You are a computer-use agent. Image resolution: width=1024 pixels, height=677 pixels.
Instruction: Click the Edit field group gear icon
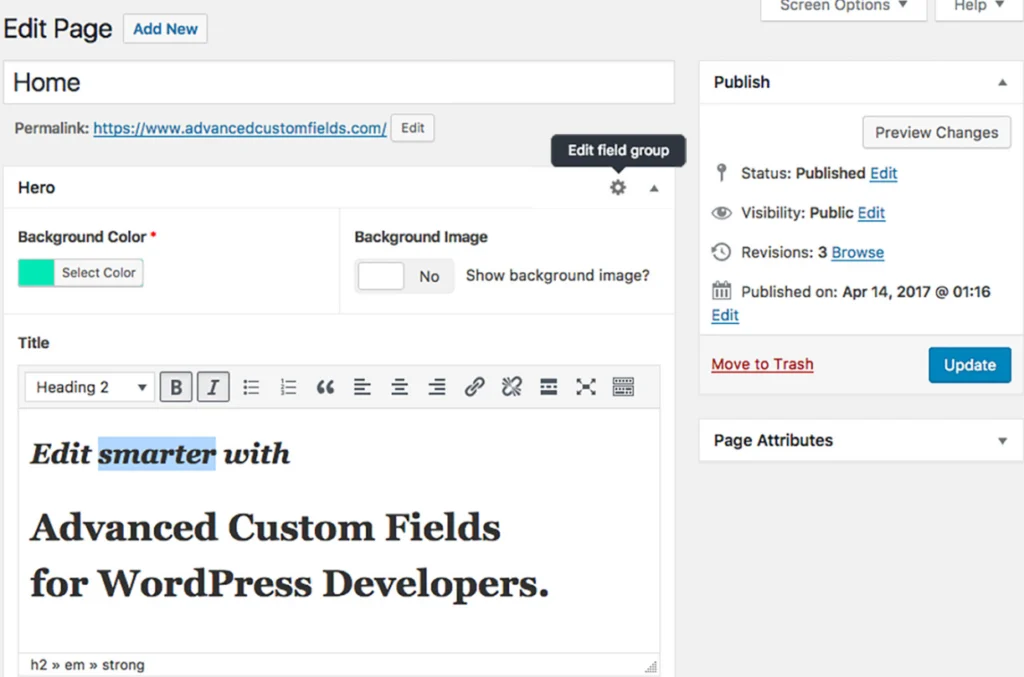pyautogui.click(x=618, y=188)
